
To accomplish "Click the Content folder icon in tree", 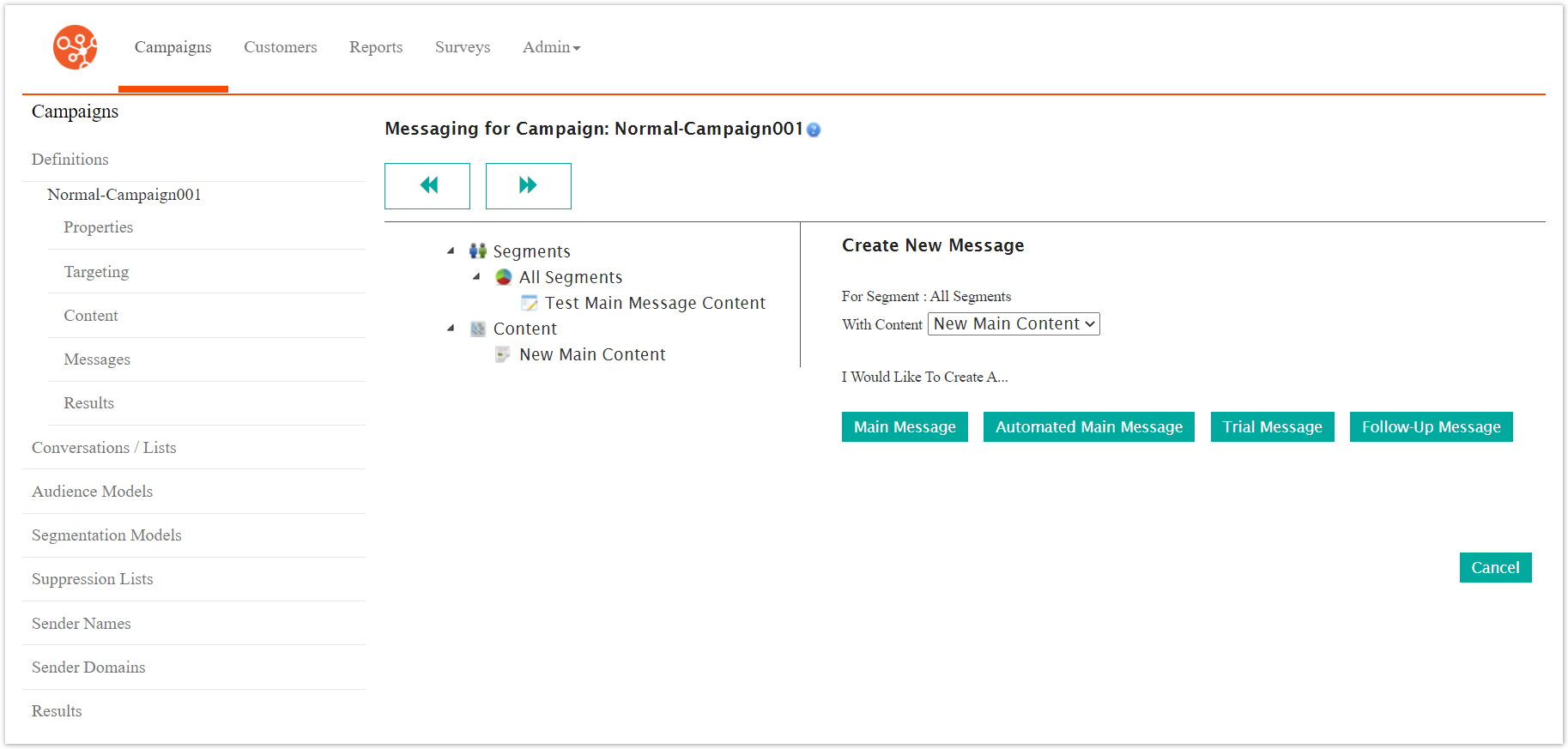I will click(478, 329).
